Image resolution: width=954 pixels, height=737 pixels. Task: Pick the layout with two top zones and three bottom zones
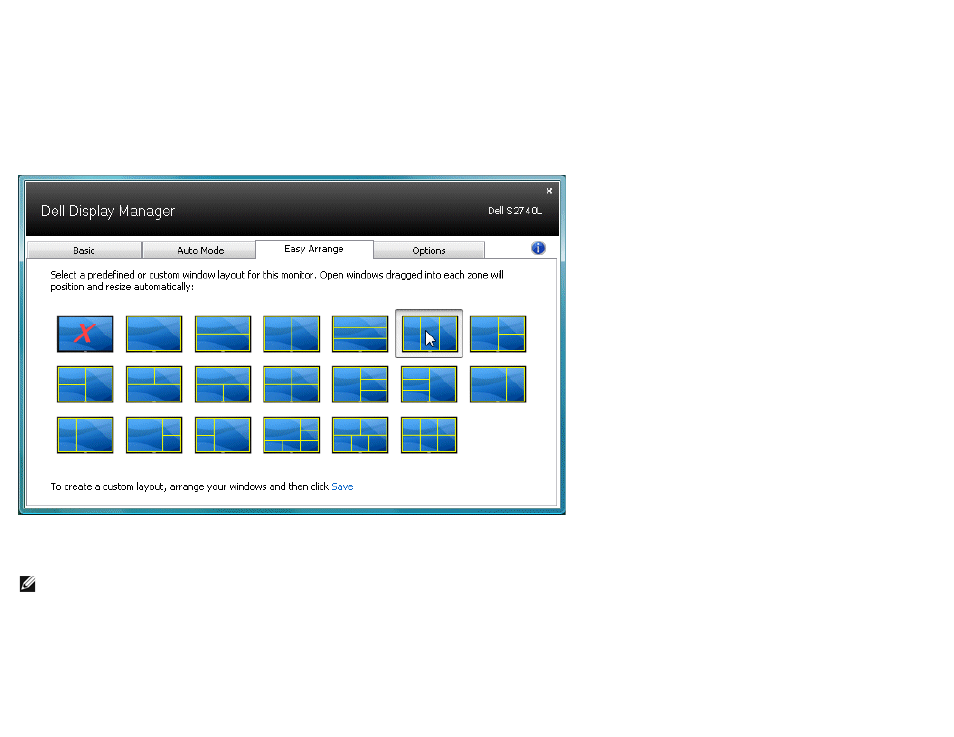point(360,435)
